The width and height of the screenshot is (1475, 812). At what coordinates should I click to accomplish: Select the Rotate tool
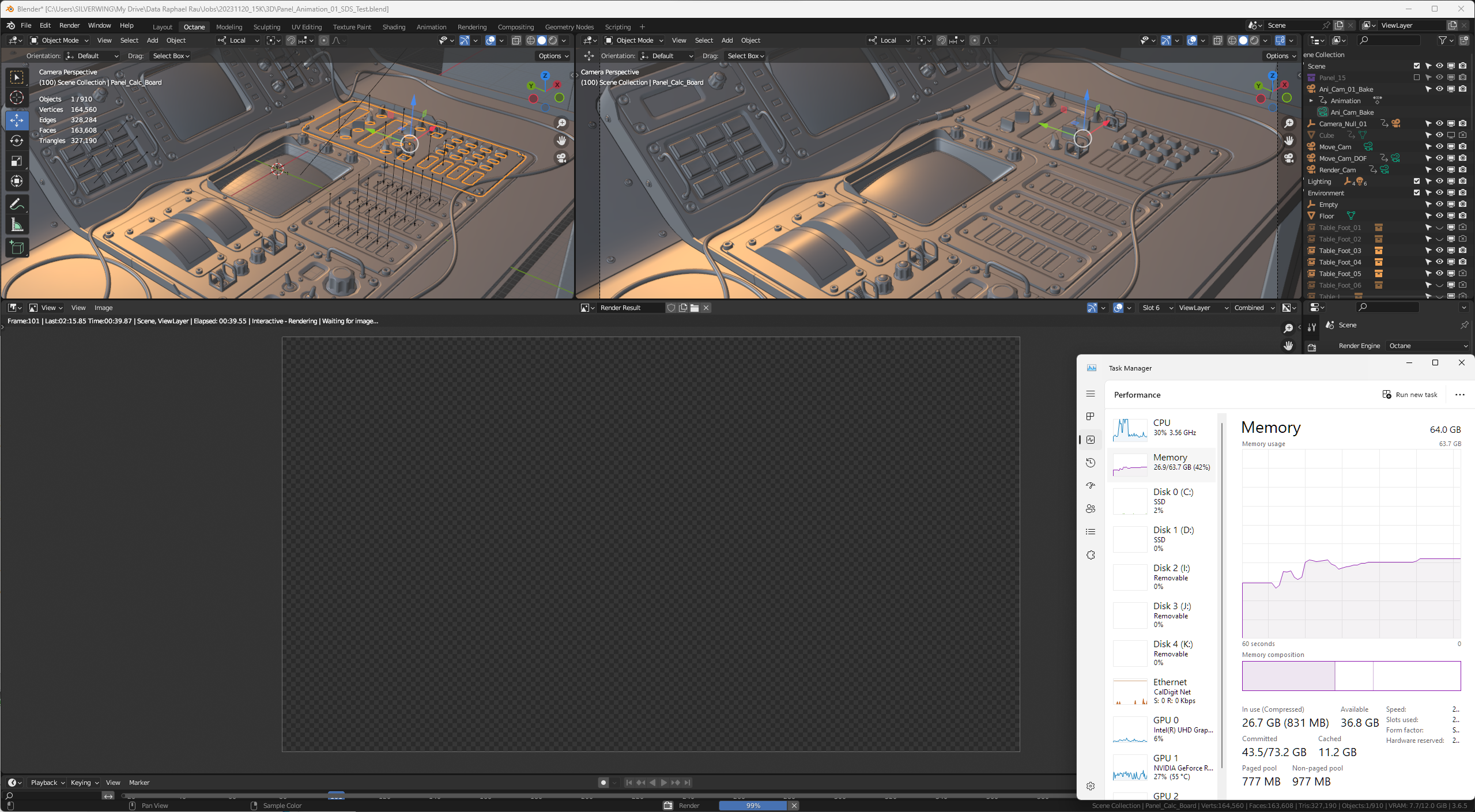[17, 141]
